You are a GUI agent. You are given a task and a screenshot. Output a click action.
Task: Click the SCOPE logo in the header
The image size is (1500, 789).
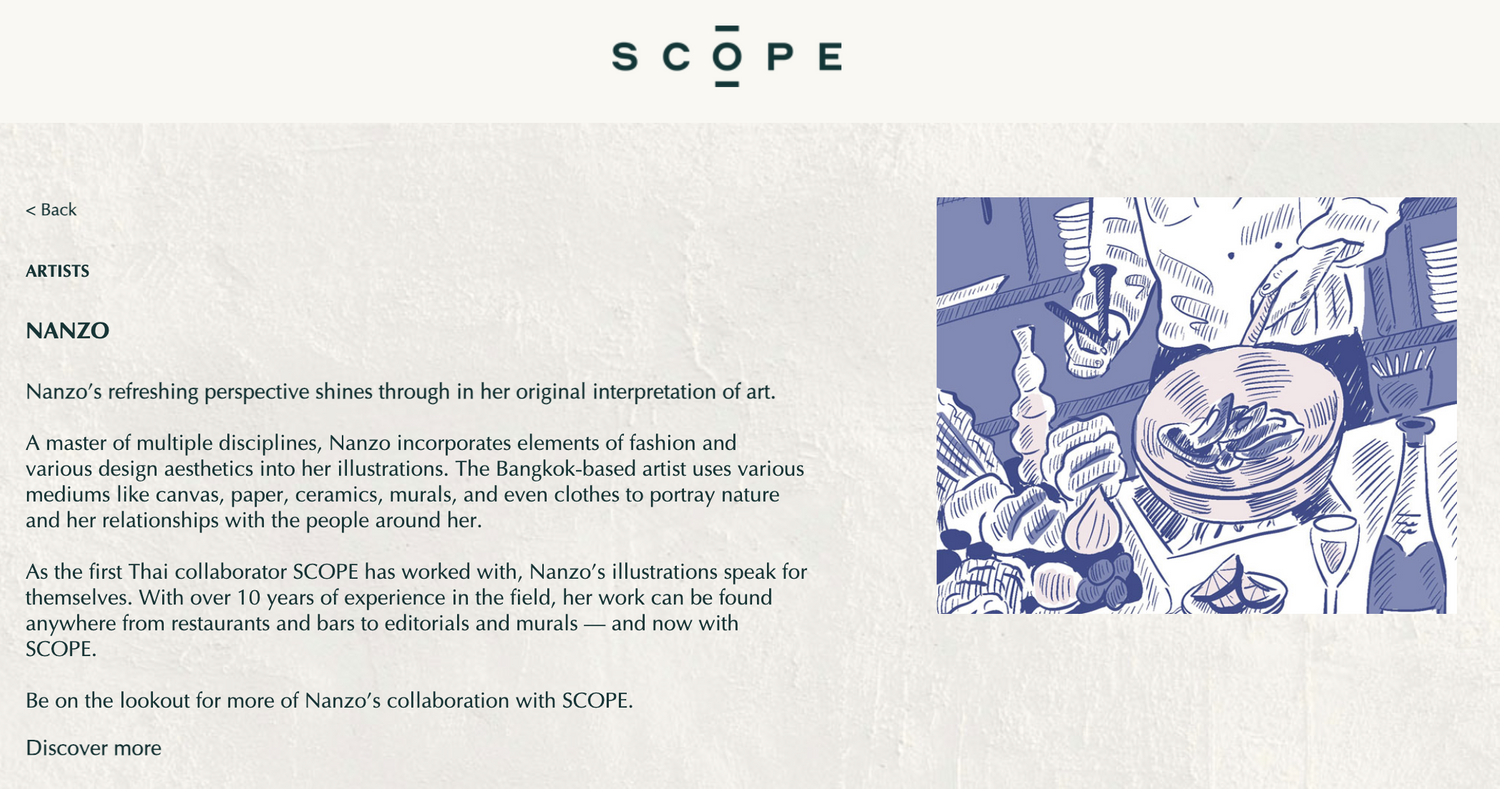click(727, 57)
